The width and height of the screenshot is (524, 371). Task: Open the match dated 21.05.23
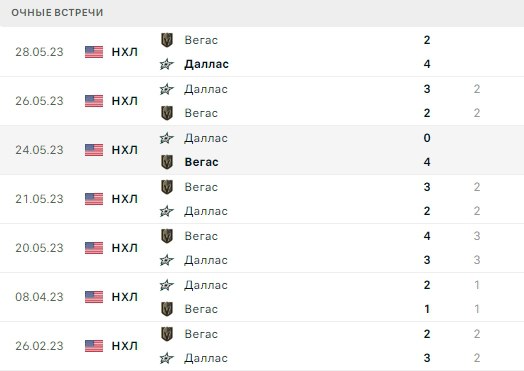click(x=262, y=199)
